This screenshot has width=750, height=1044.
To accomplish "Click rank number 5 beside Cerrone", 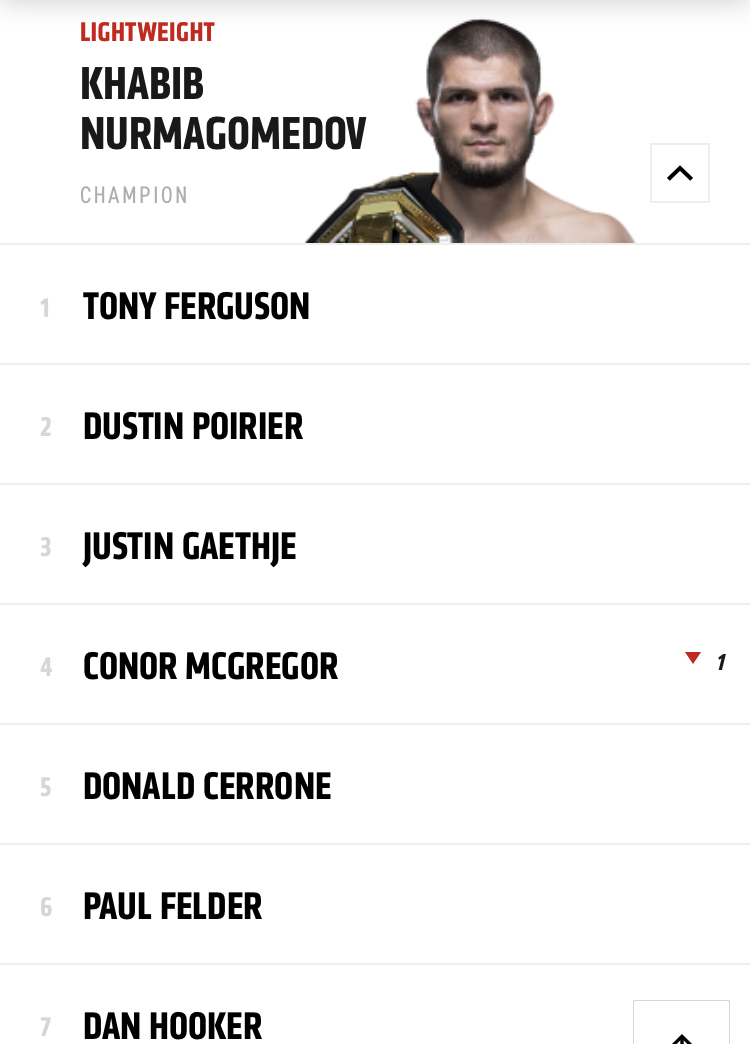I will click(45, 787).
